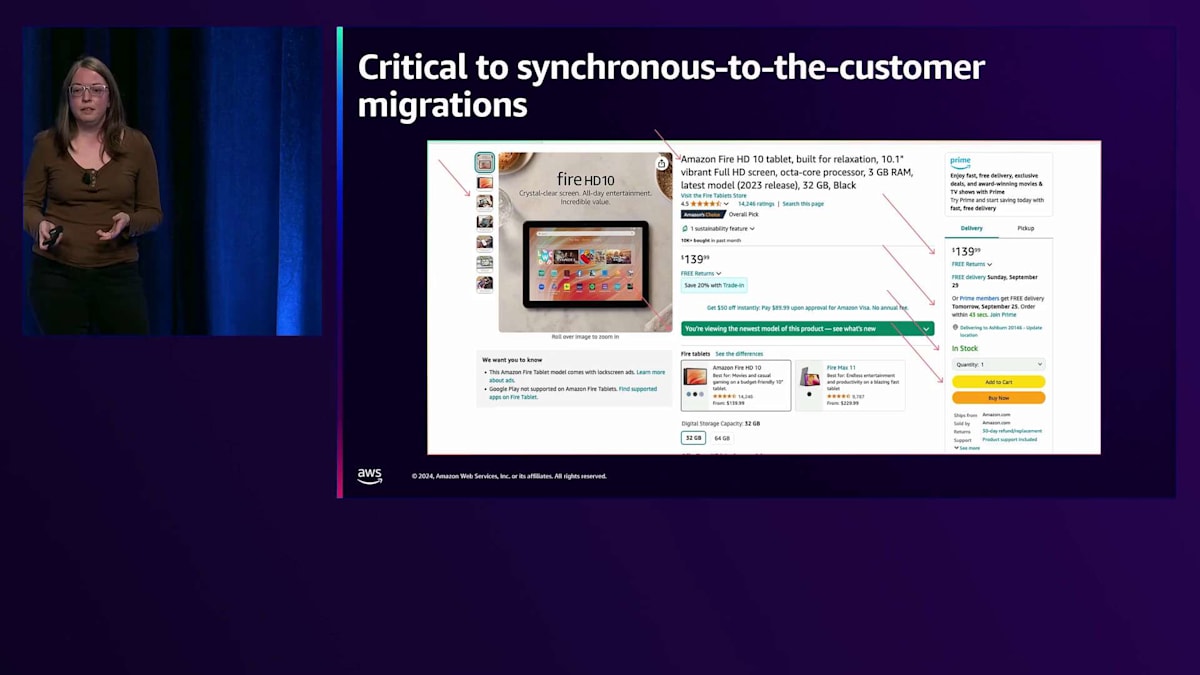1200x675 pixels.
Task: Click the Prime members link
Action: tap(980, 298)
